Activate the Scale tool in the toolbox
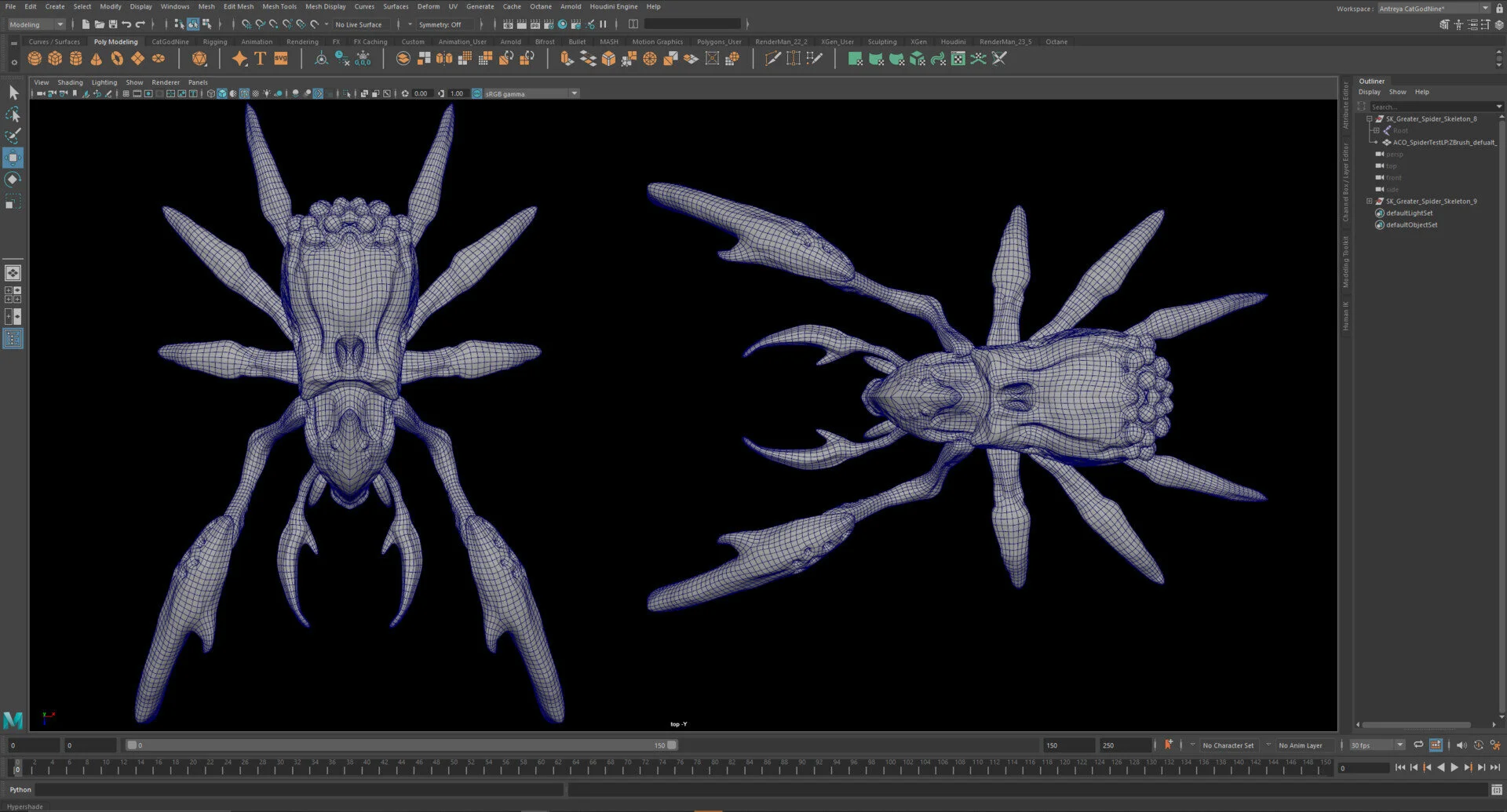1507x812 pixels. coord(13,202)
